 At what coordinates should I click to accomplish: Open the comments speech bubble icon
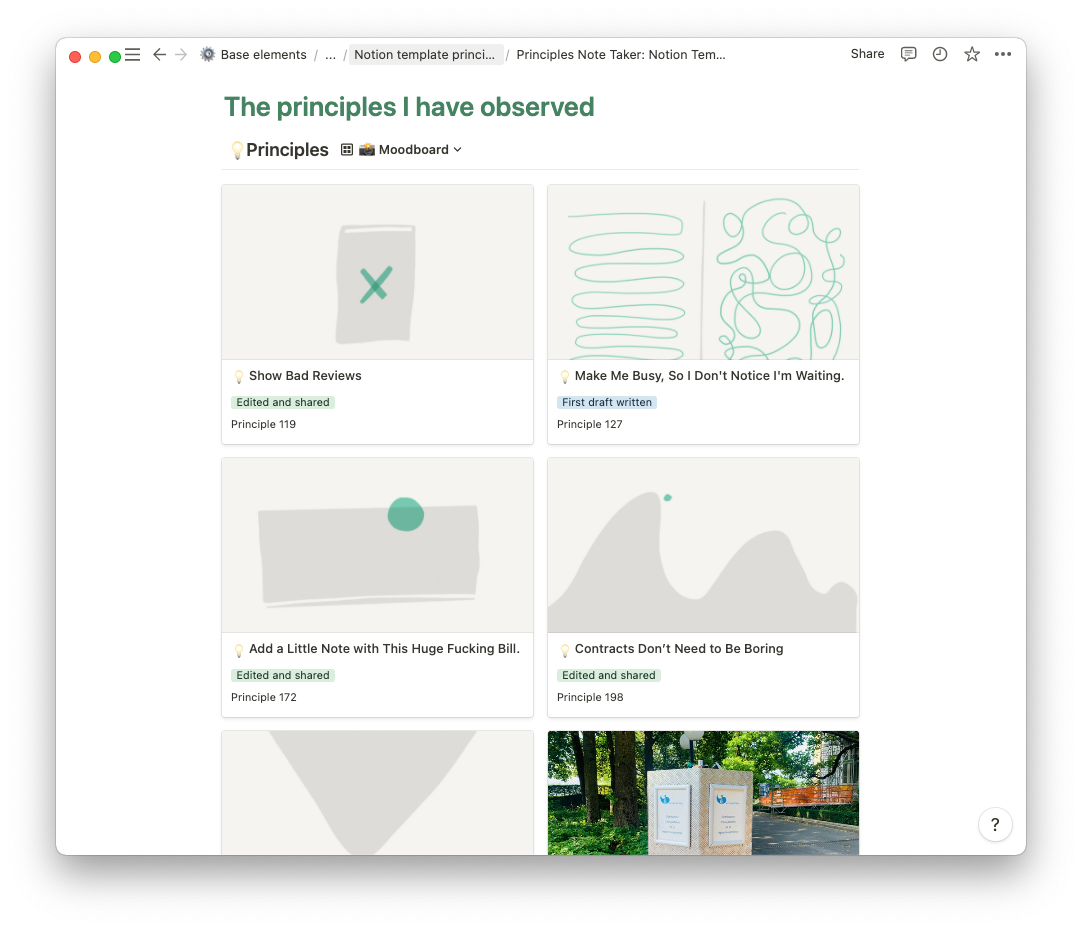tap(908, 55)
